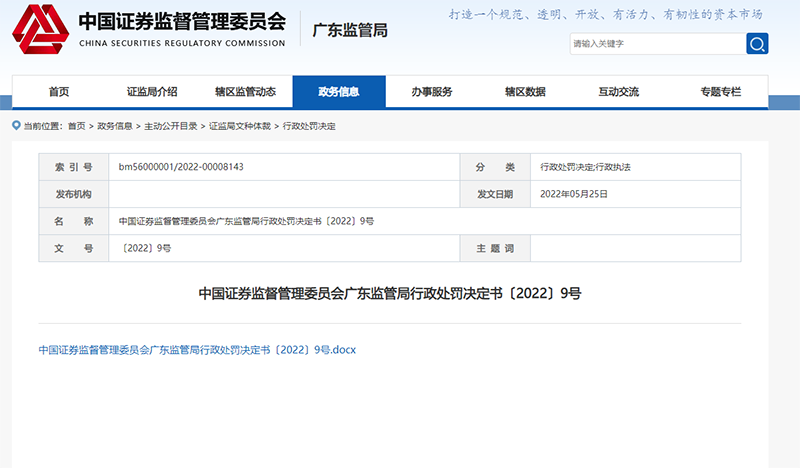The width and height of the screenshot is (800, 468).
Task: Go to 主动公开目录 in the breadcrumb
Action: [170, 126]
